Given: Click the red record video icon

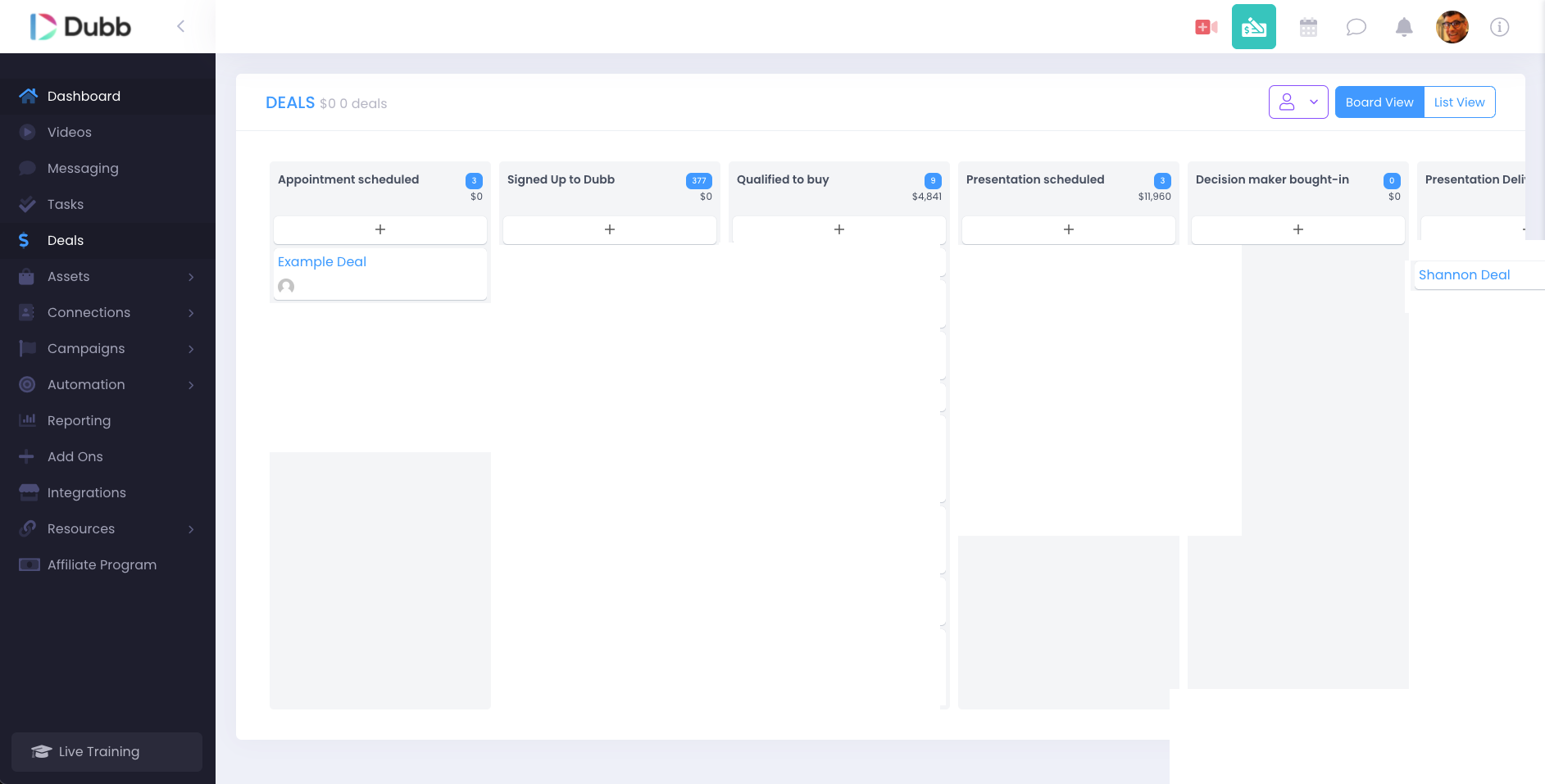Looking at the screenshot, I should pyautogui.click(x=1205, y=26).
